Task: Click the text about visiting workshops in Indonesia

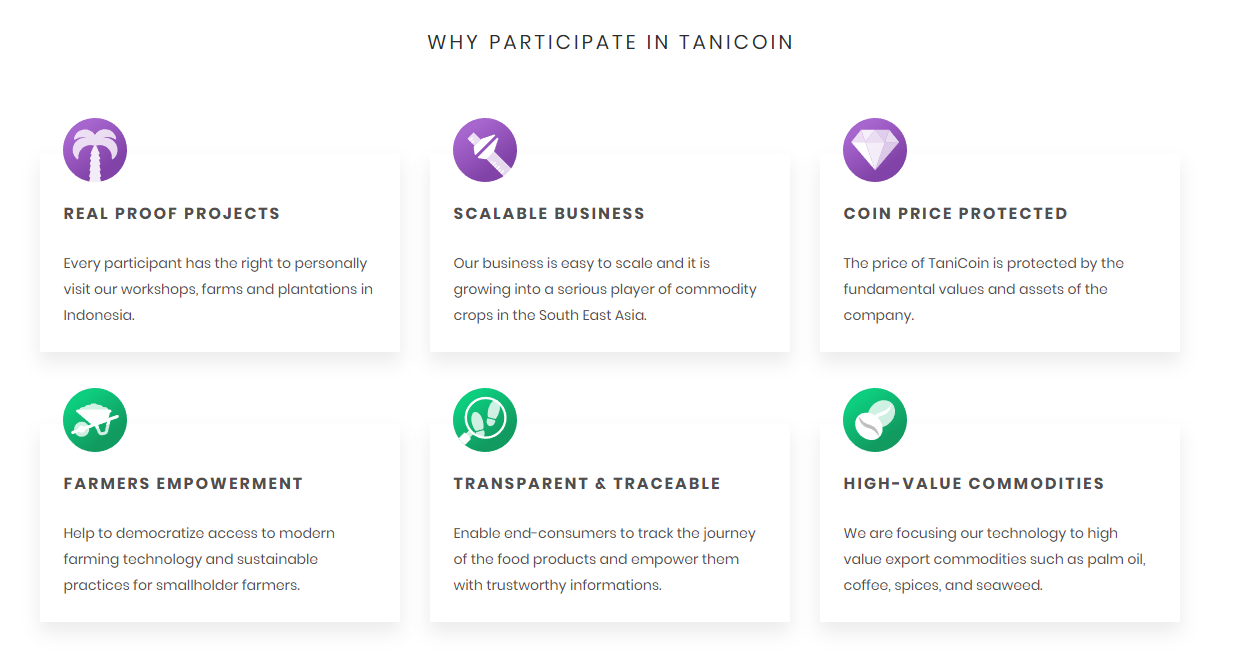Action: tap(218, 289)
